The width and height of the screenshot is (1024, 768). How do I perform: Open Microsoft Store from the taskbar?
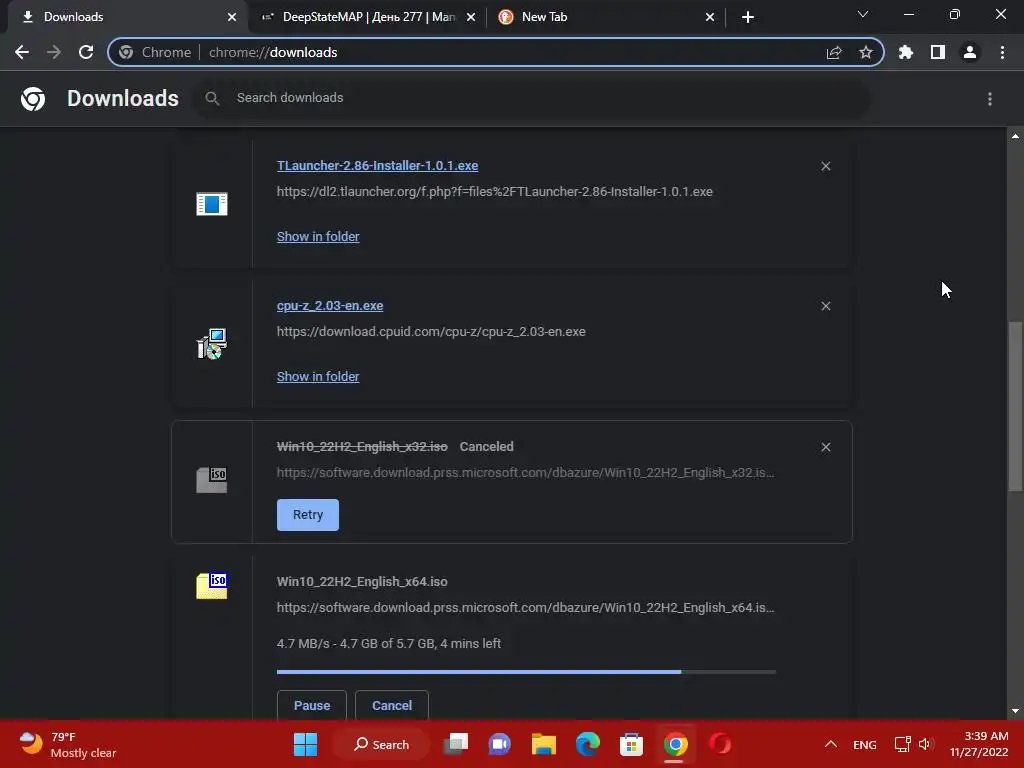pyautogui.click(x=632, y=744)
